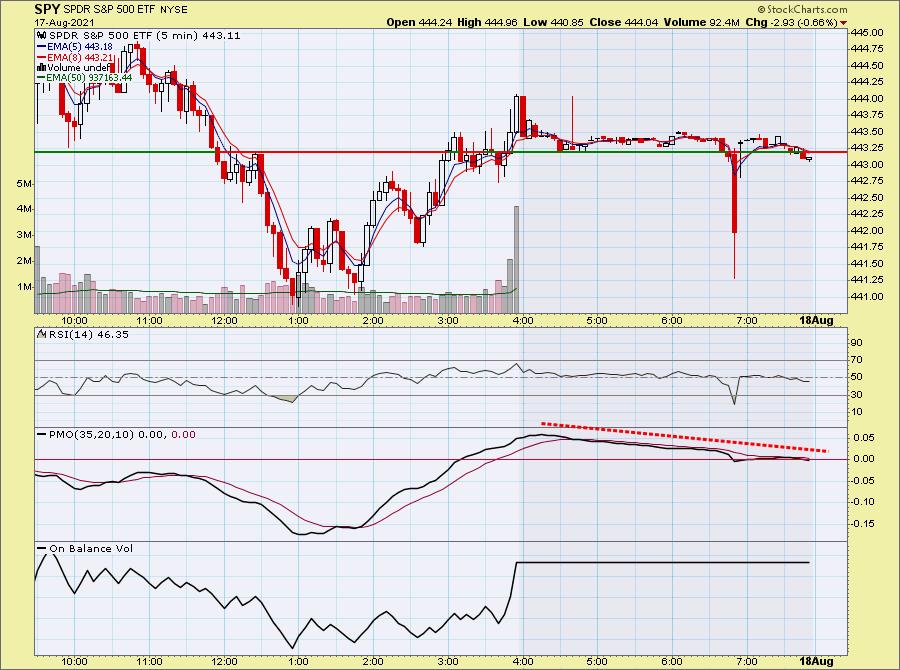Click the 445.00 price axis label
Screen dimensions: 900x670
pos(867,33)
